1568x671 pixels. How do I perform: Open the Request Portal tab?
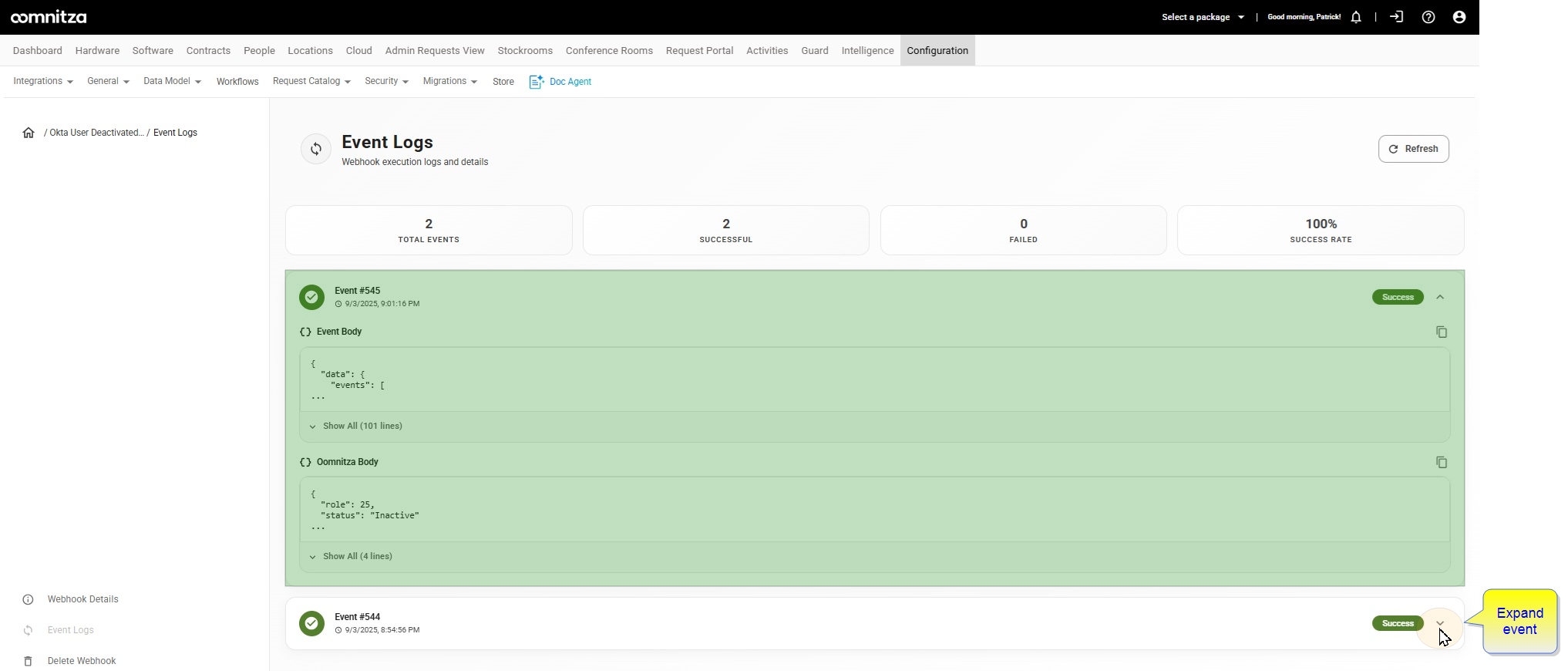(x=699, y=50)
